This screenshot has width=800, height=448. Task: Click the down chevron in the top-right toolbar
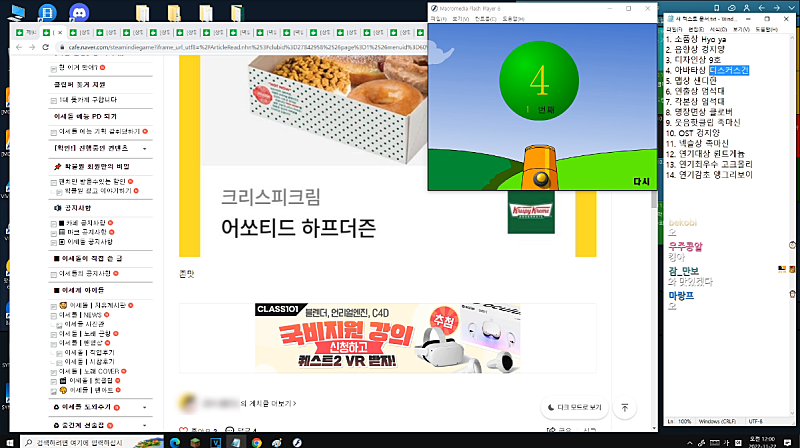(x=791, y=8)
